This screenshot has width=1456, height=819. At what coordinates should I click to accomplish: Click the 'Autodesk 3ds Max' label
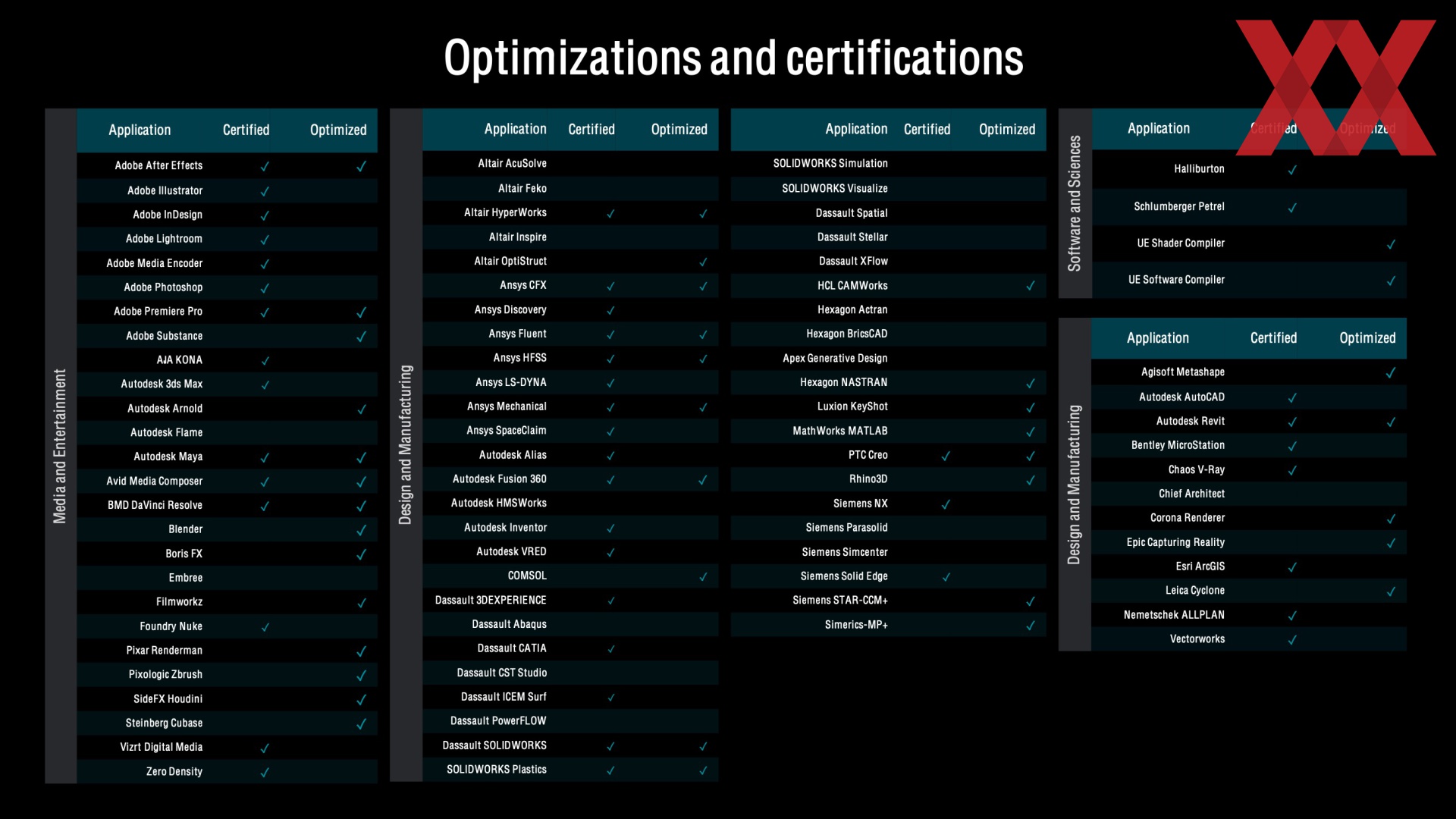point(162,384)
